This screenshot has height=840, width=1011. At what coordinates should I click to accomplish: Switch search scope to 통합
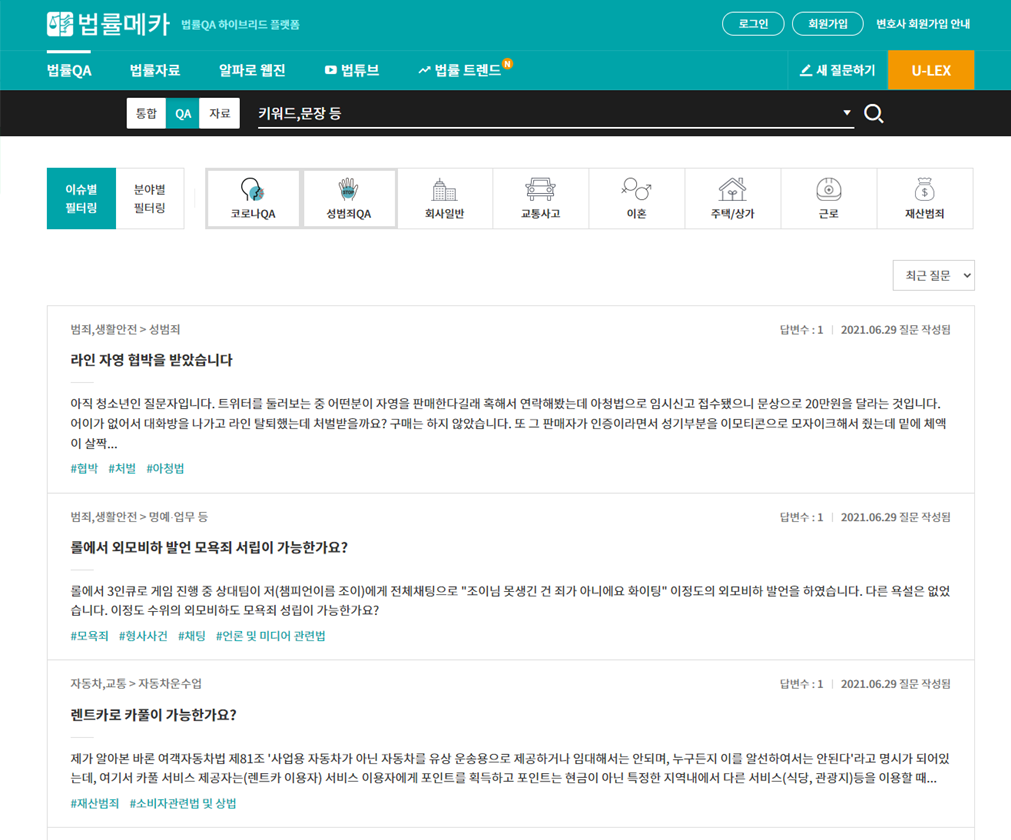(146, 114)
